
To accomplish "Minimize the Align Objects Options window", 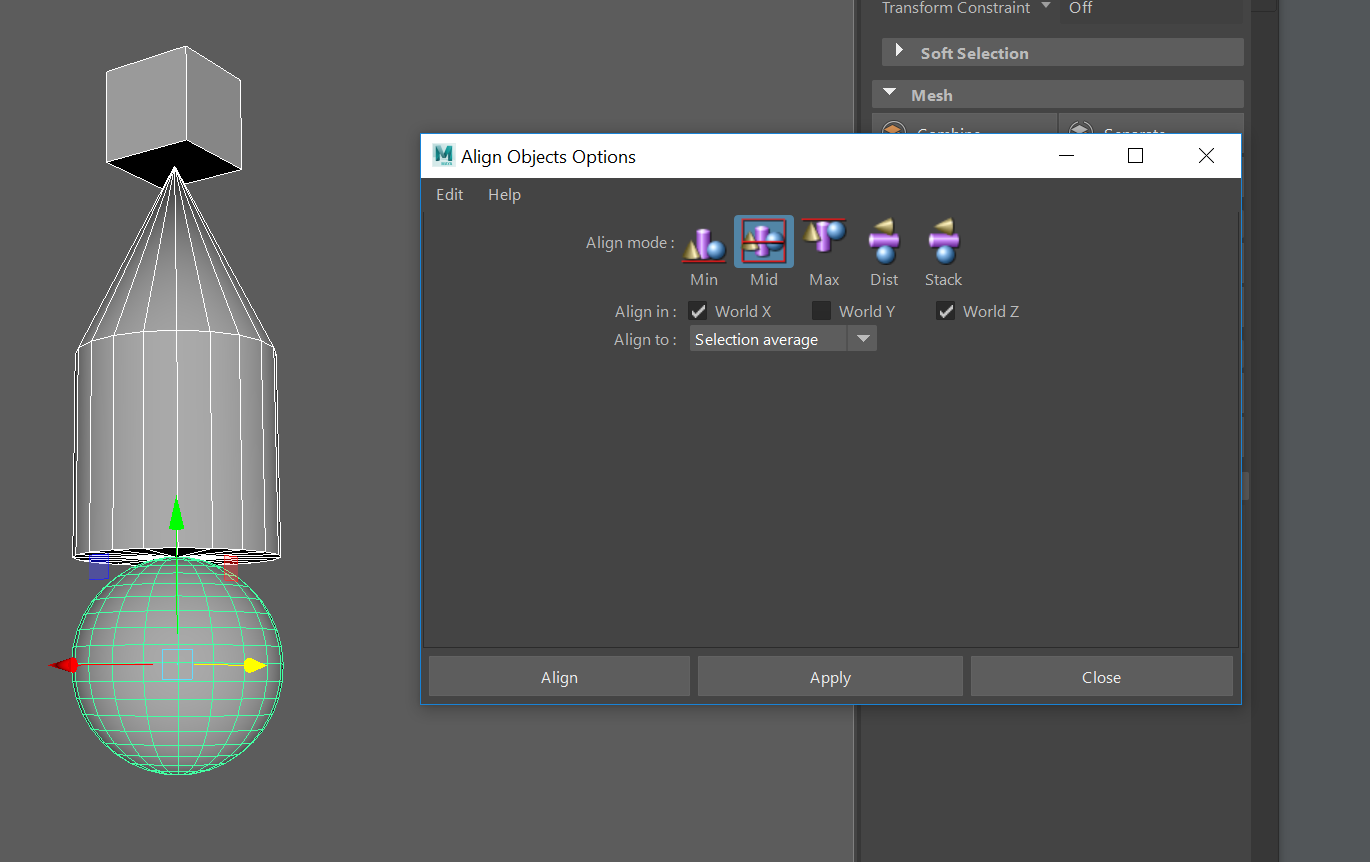I will tap(1066, 156).
